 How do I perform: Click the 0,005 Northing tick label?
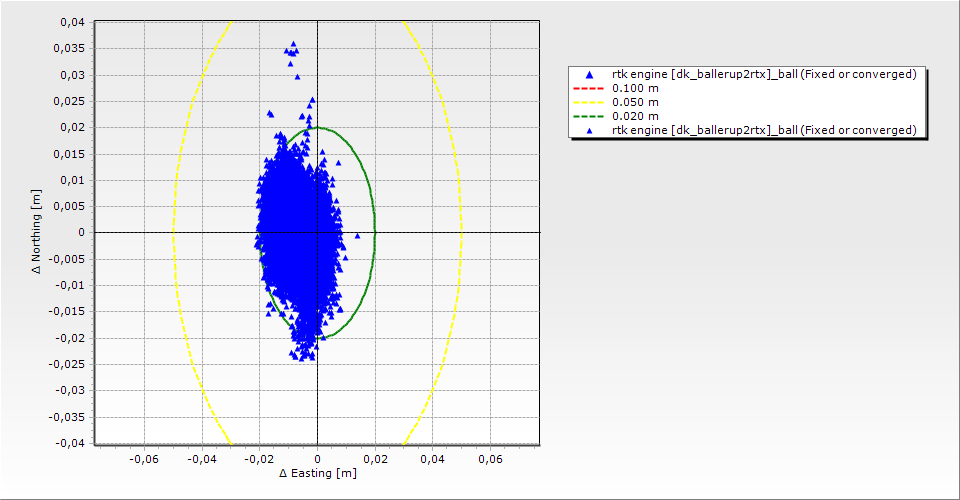[x=69, y=206]
